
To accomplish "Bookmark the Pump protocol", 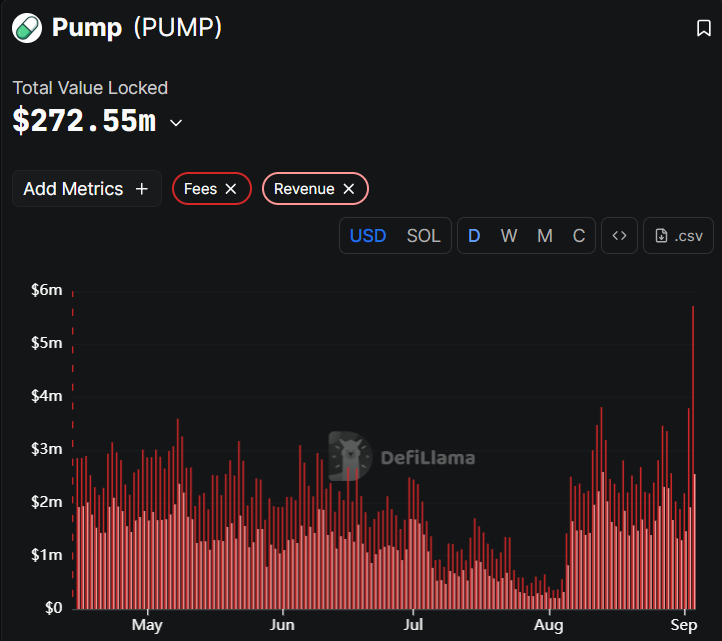I will (x=704, y=28).
